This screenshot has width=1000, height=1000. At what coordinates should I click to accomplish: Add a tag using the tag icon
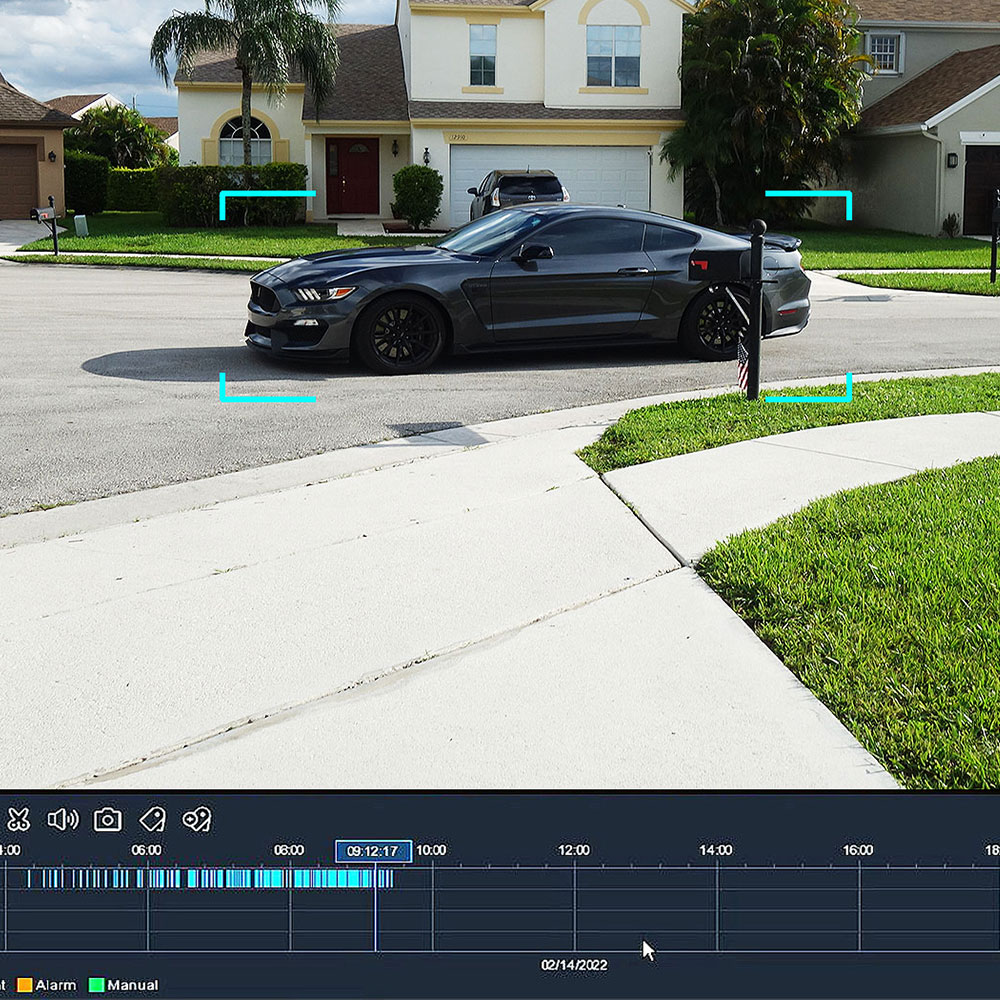click(152, 820)
